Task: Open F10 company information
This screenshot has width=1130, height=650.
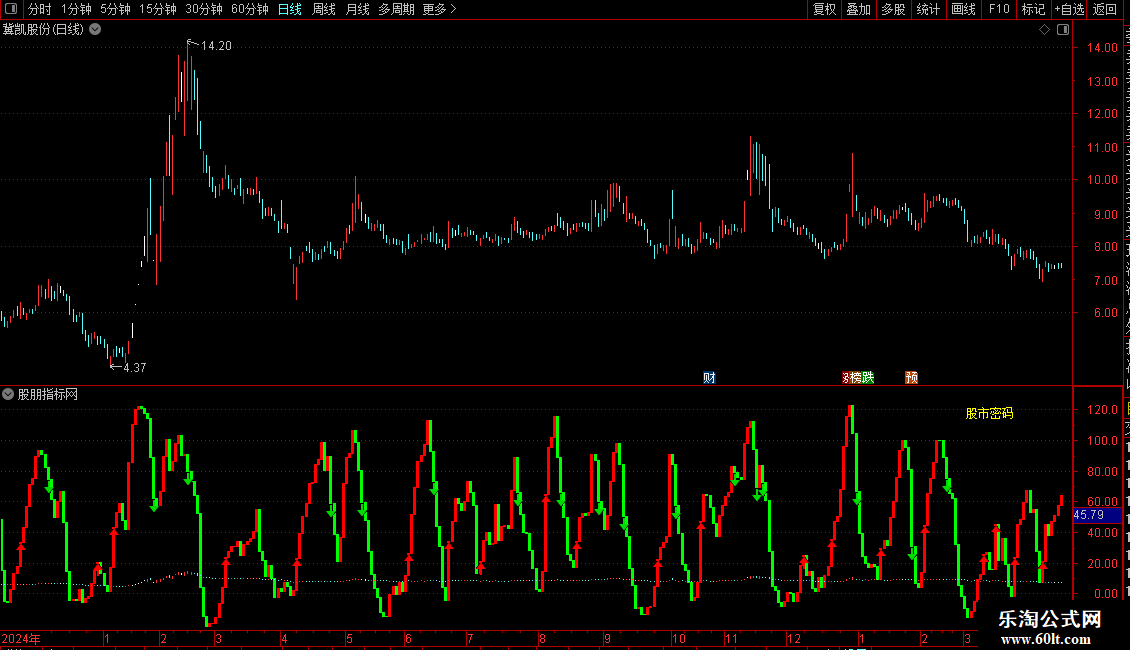Action: pos(999,9)
